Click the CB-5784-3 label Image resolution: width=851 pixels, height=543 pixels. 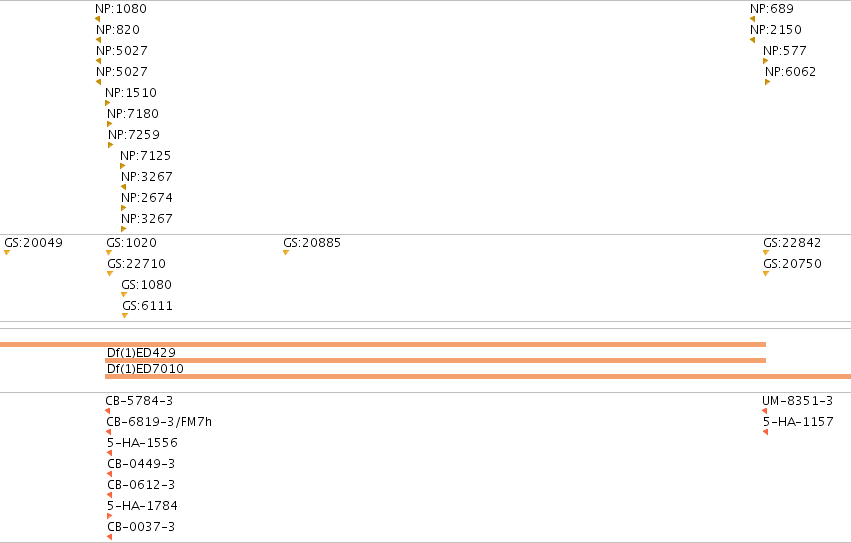(139, 401)
